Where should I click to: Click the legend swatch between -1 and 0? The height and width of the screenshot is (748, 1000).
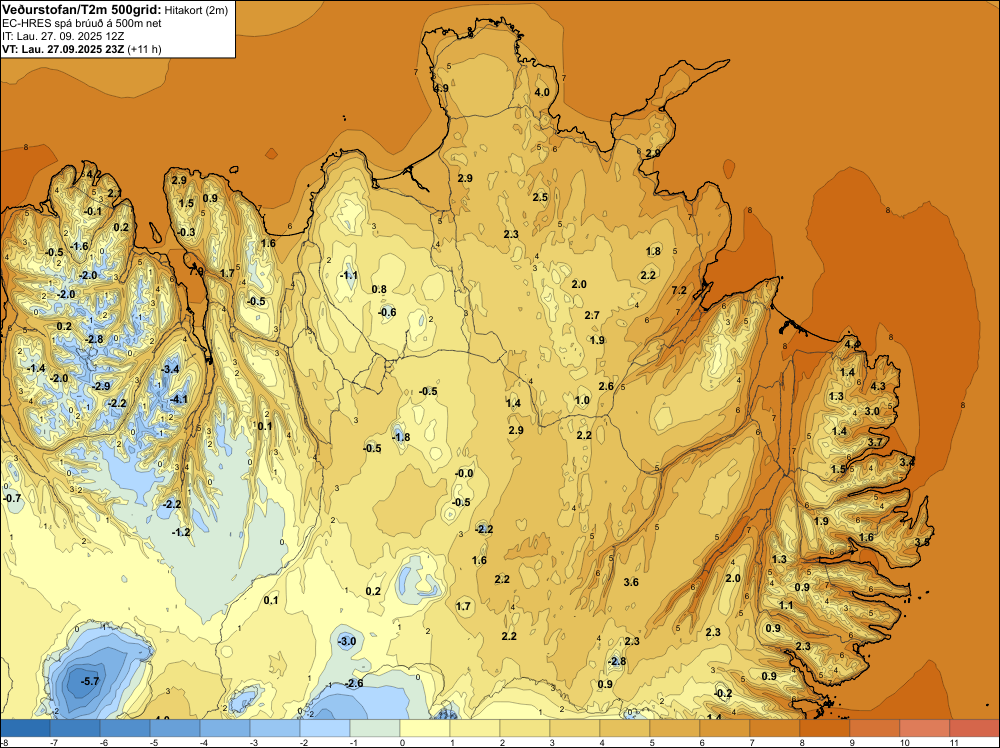click(375, 728)
